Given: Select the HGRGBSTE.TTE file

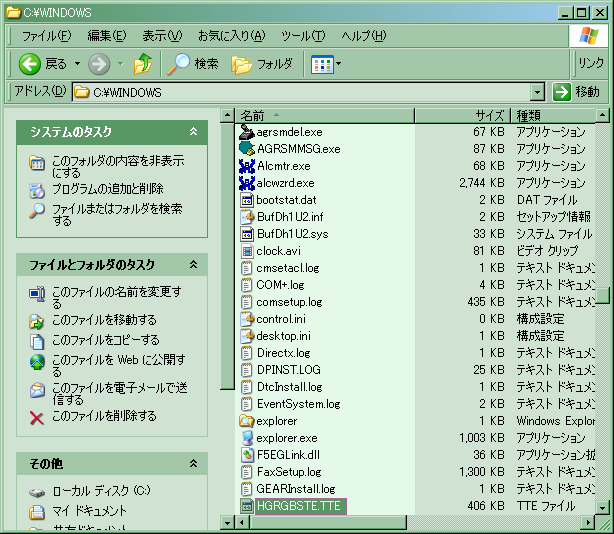Looking at the screenshot, I should pyautogui.click(x=299, y=506).
